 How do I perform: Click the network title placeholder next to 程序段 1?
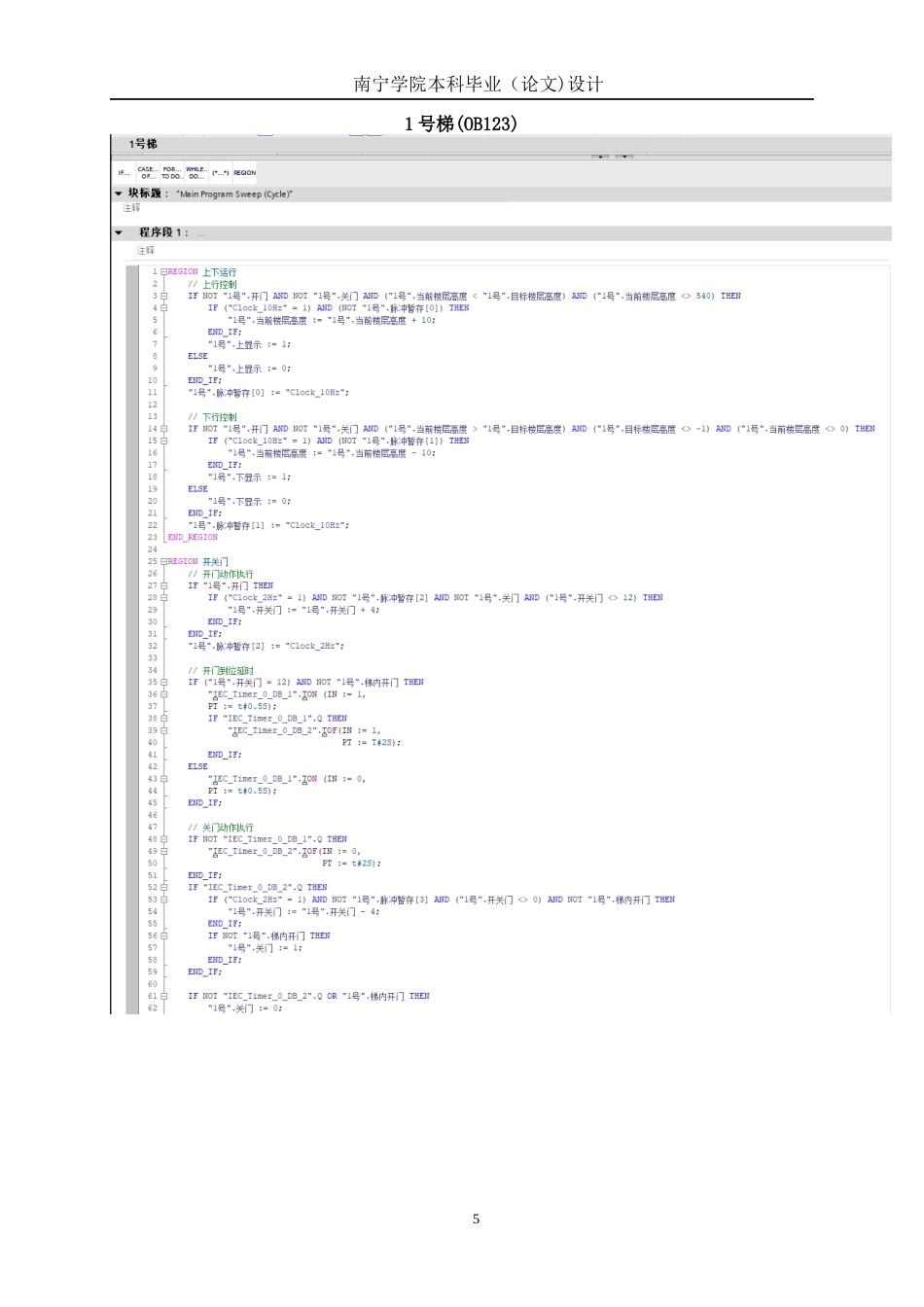(x=201, y=233)
